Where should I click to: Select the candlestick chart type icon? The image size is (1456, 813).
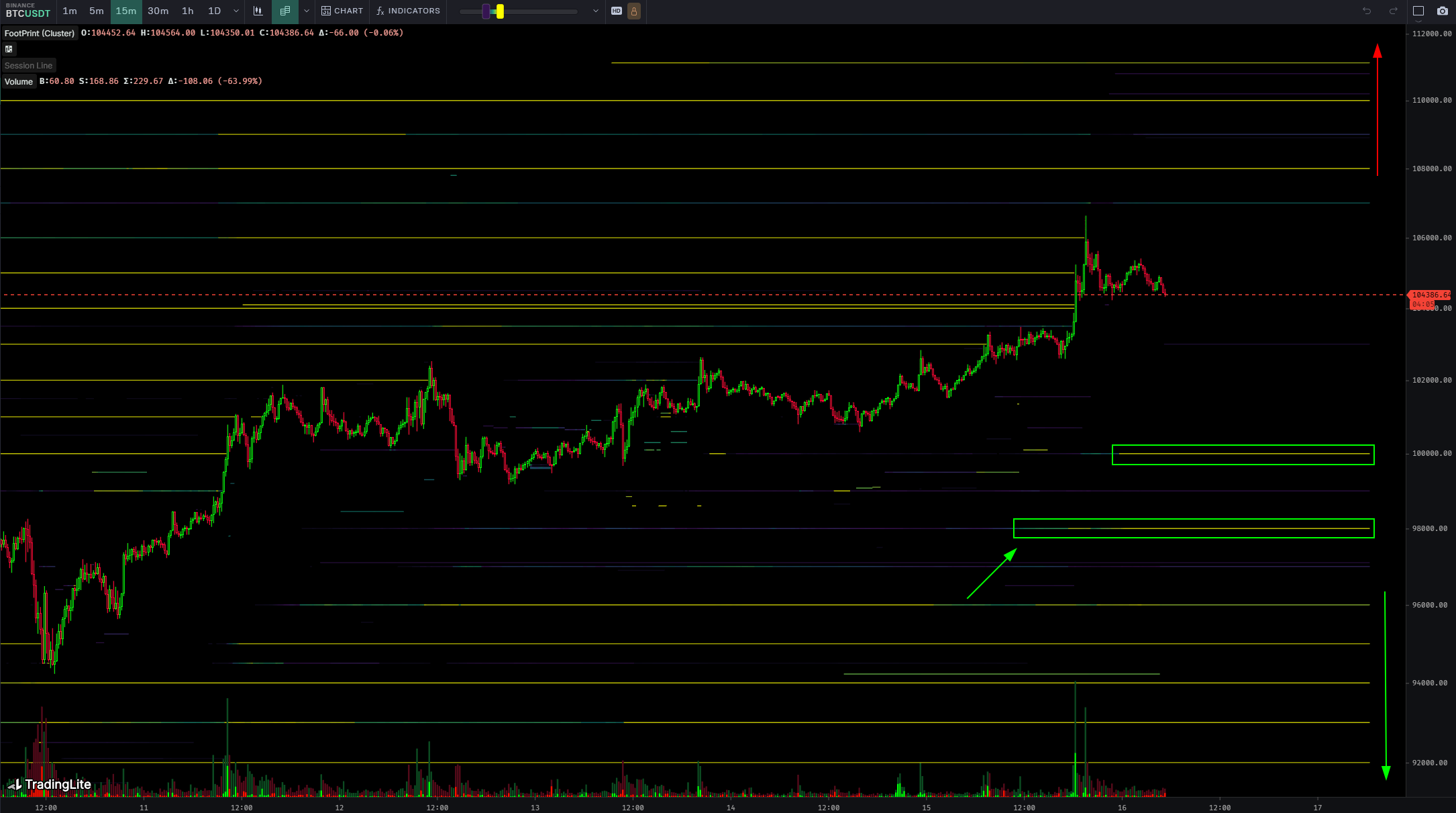(258, 11)
